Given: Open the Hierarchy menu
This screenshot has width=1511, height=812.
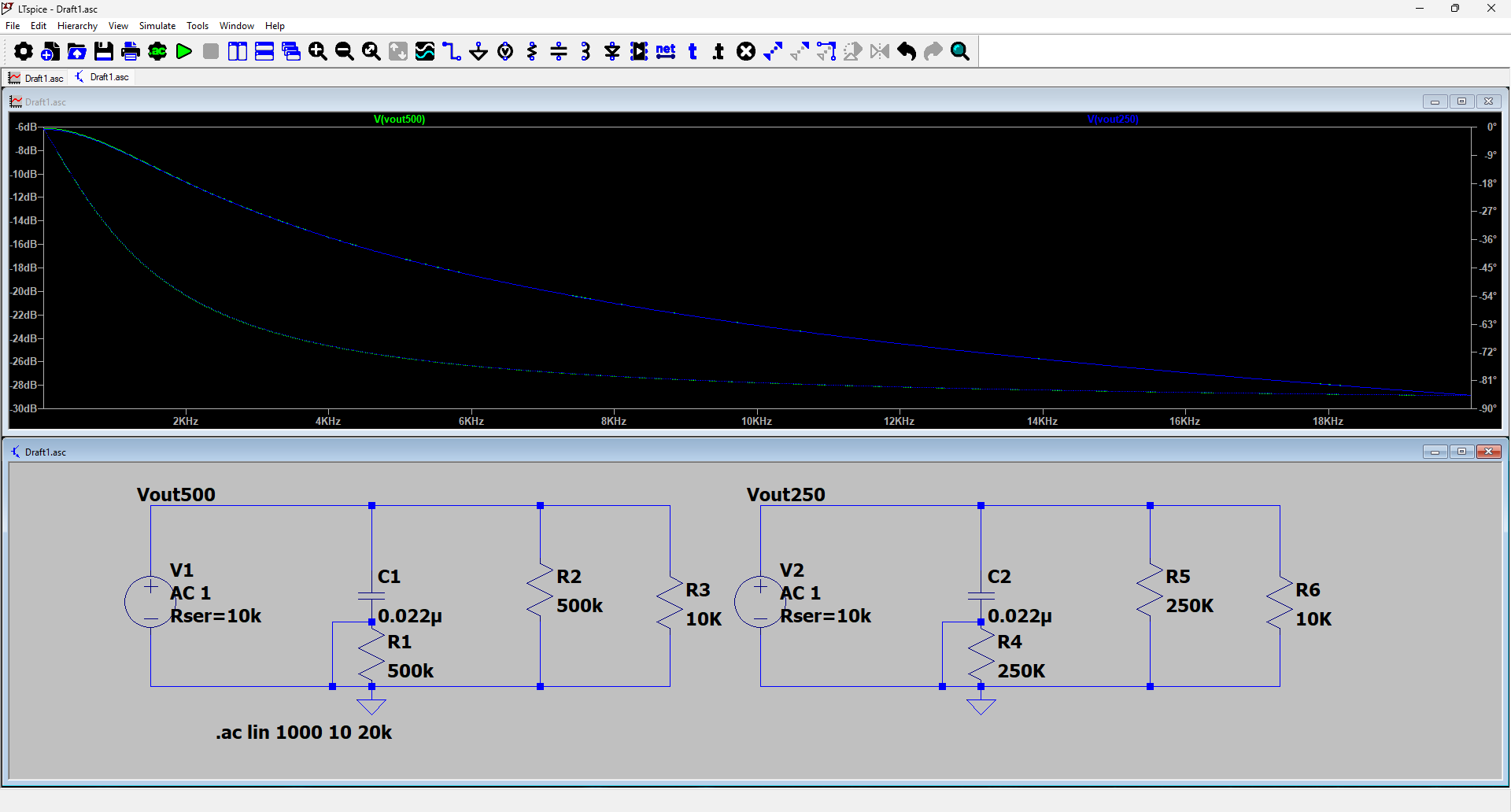Looking at the screenshot, I should pos(77,26).
